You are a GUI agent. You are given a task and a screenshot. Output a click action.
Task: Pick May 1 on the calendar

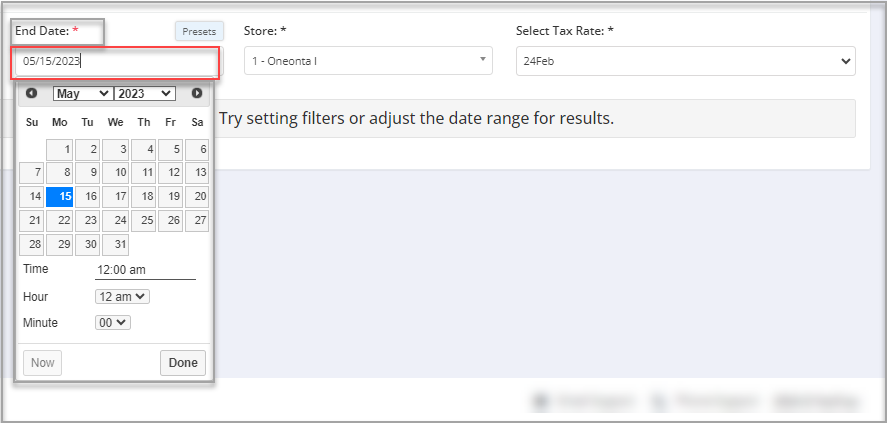(x=60, y=149)
